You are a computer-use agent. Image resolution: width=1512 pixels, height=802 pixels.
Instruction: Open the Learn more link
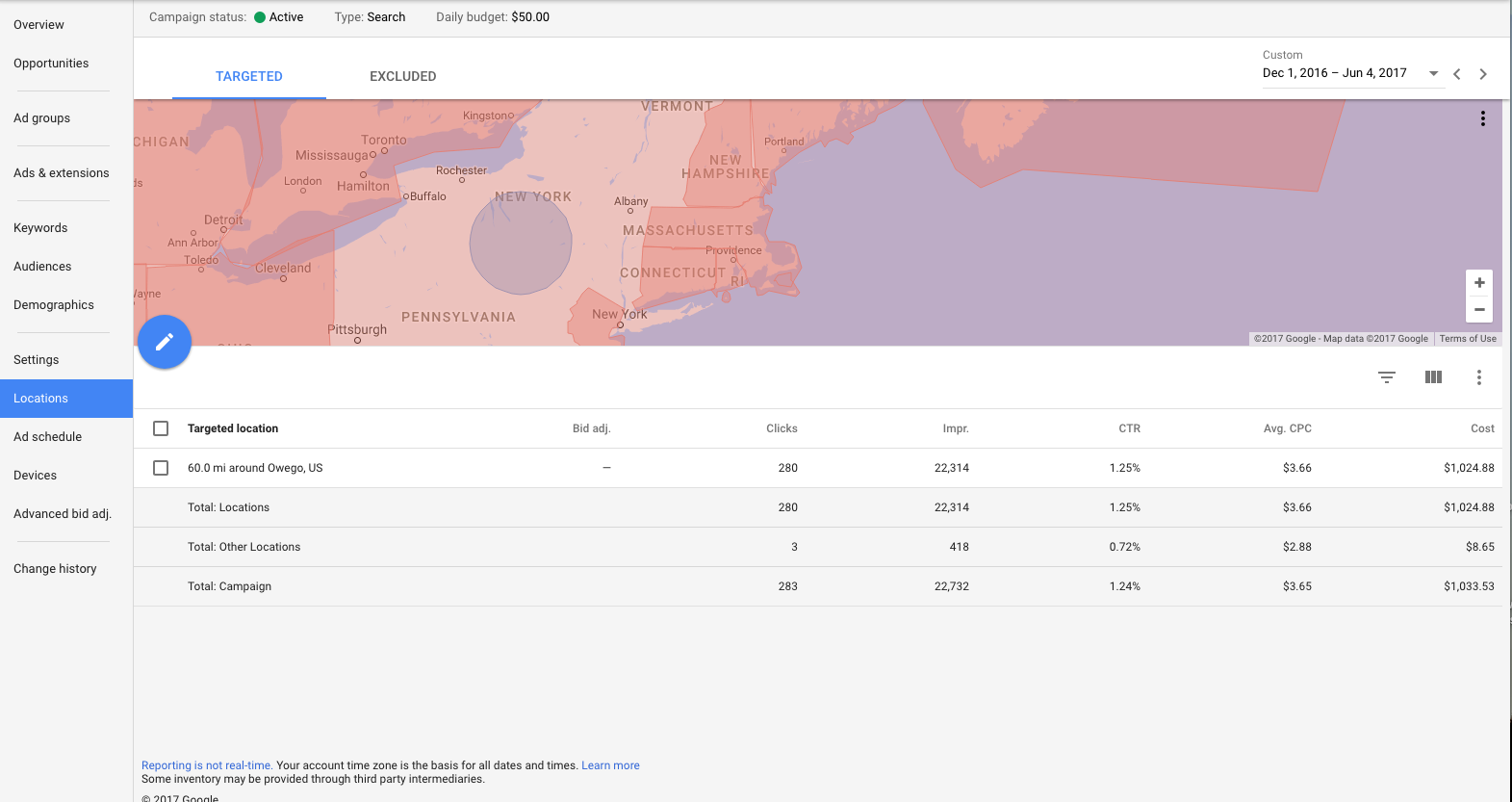click(x=610, y=765)
